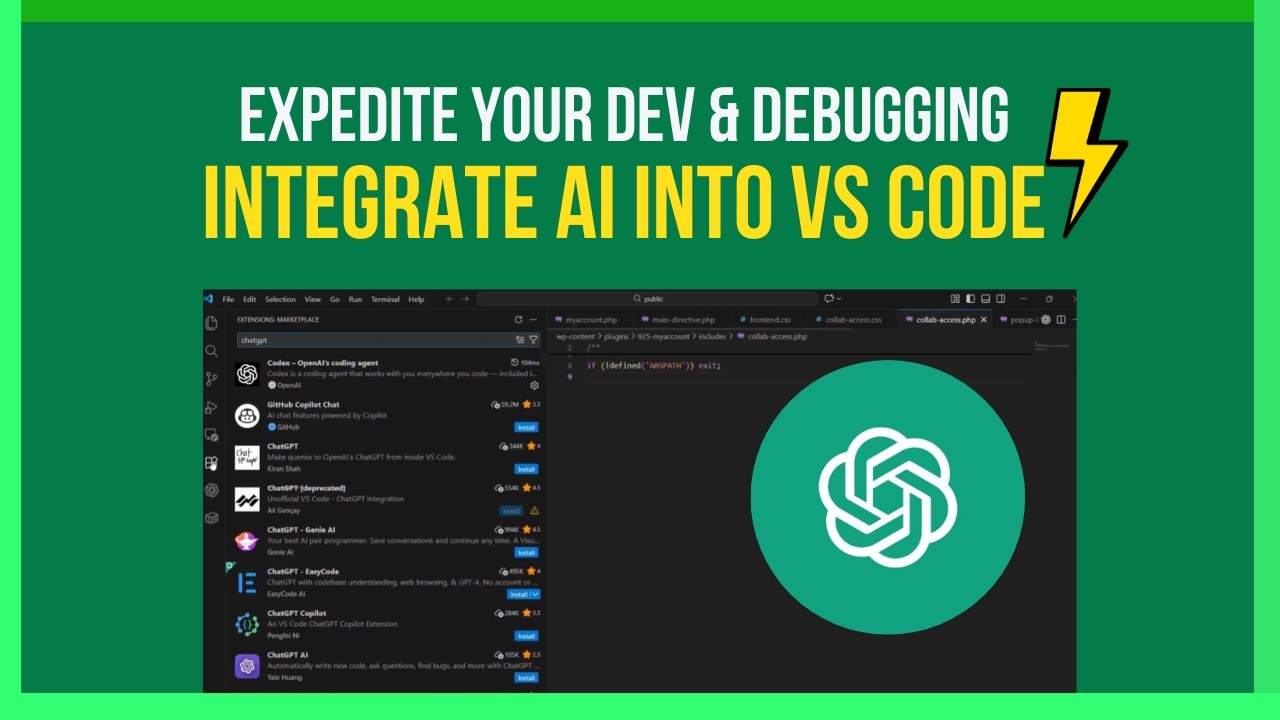Open the Terminal menu

point(385,299)
